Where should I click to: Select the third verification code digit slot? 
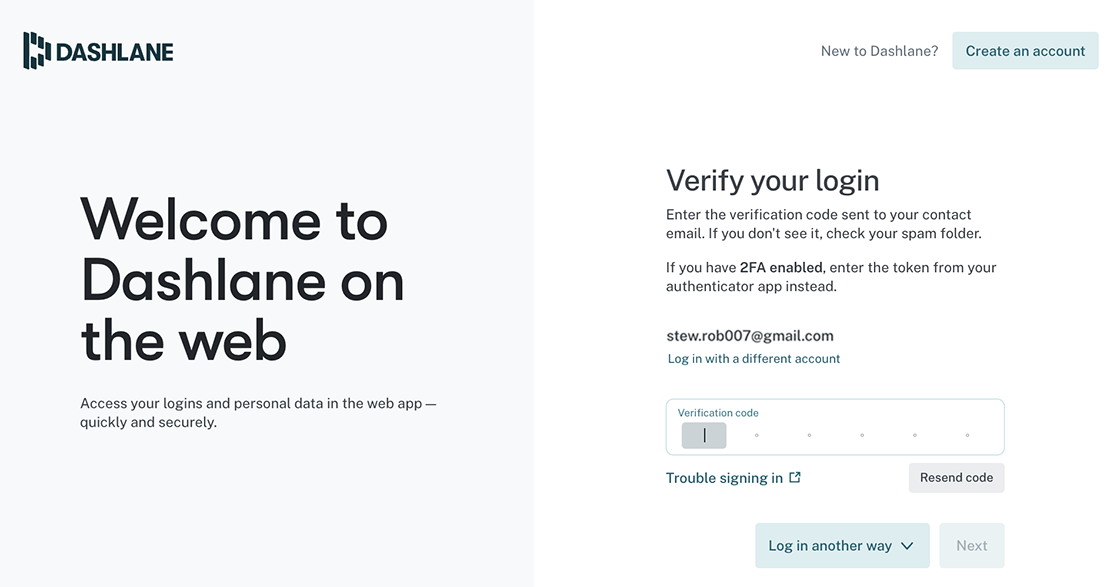click(809, 435)
